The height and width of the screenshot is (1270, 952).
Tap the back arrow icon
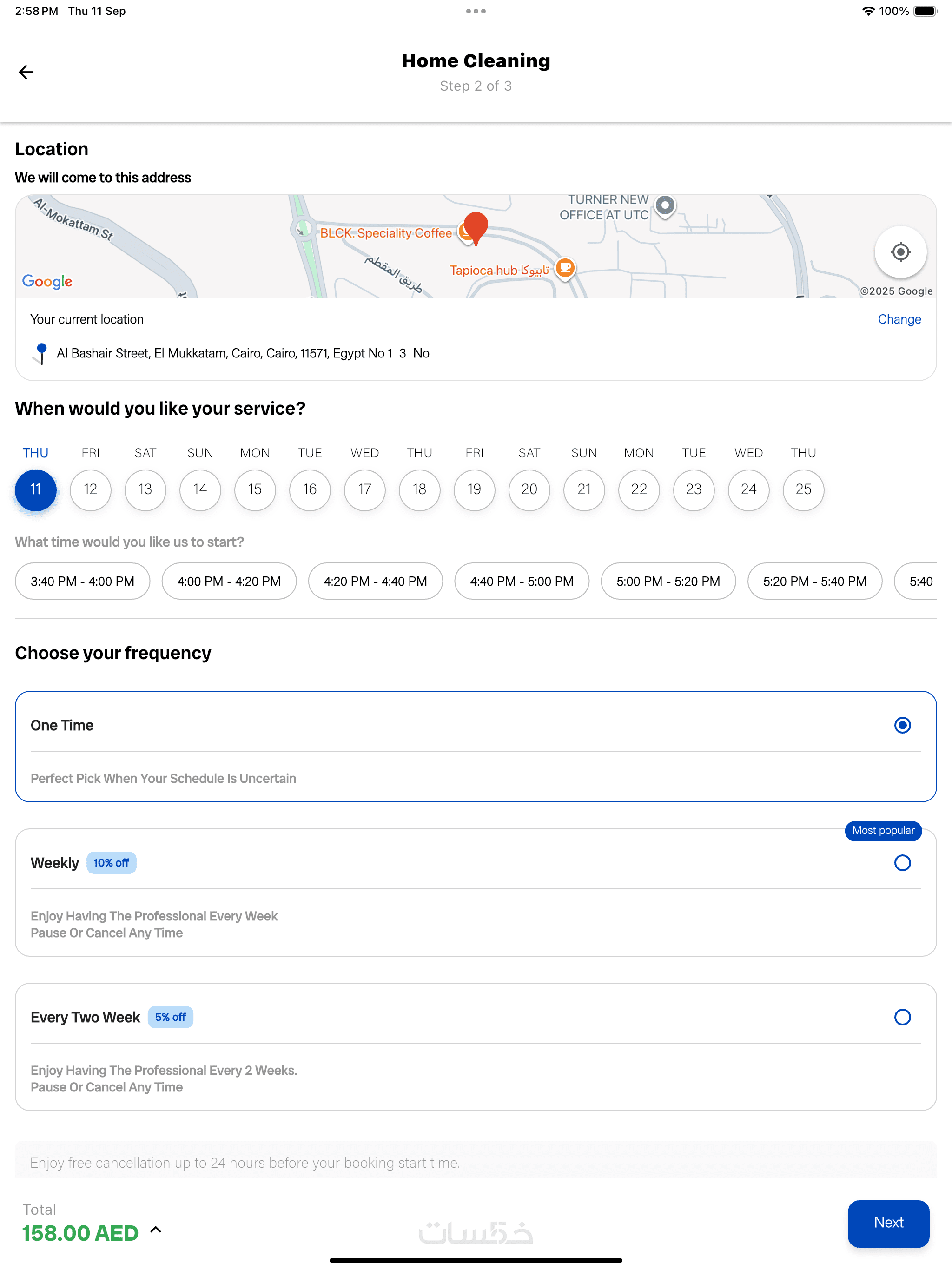tap(26, 72)
